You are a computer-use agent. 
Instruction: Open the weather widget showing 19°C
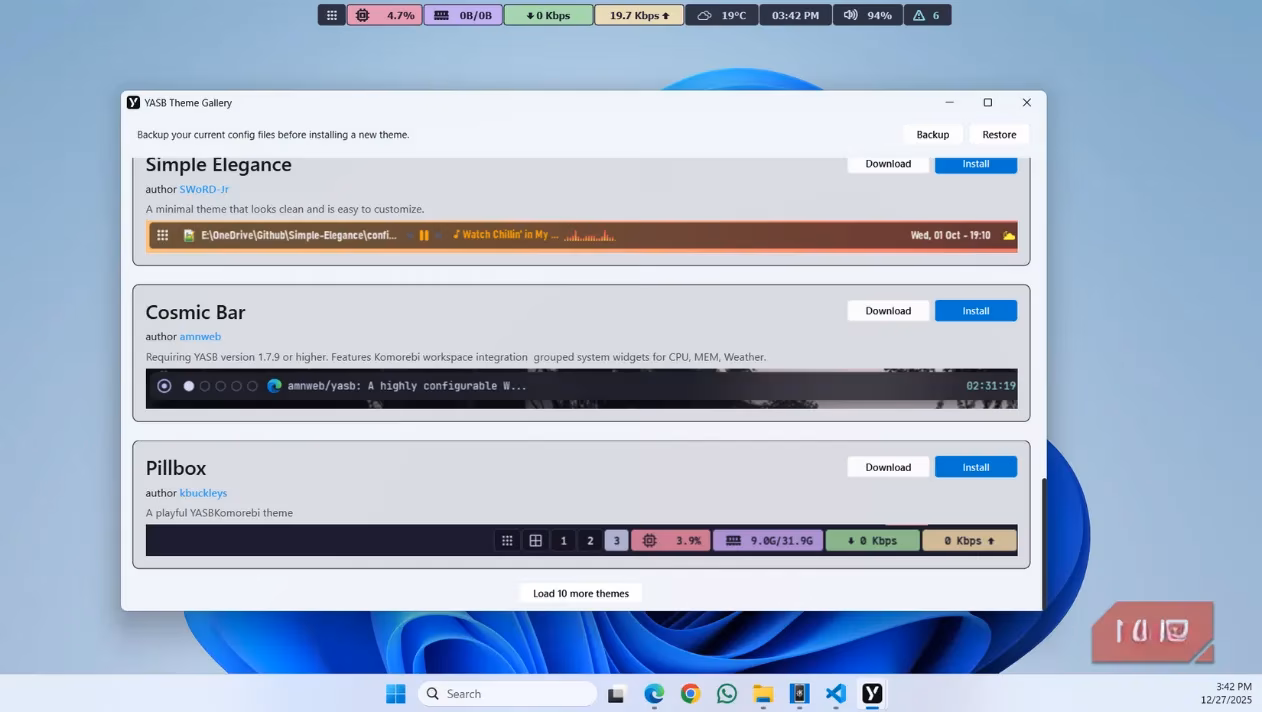722,14
